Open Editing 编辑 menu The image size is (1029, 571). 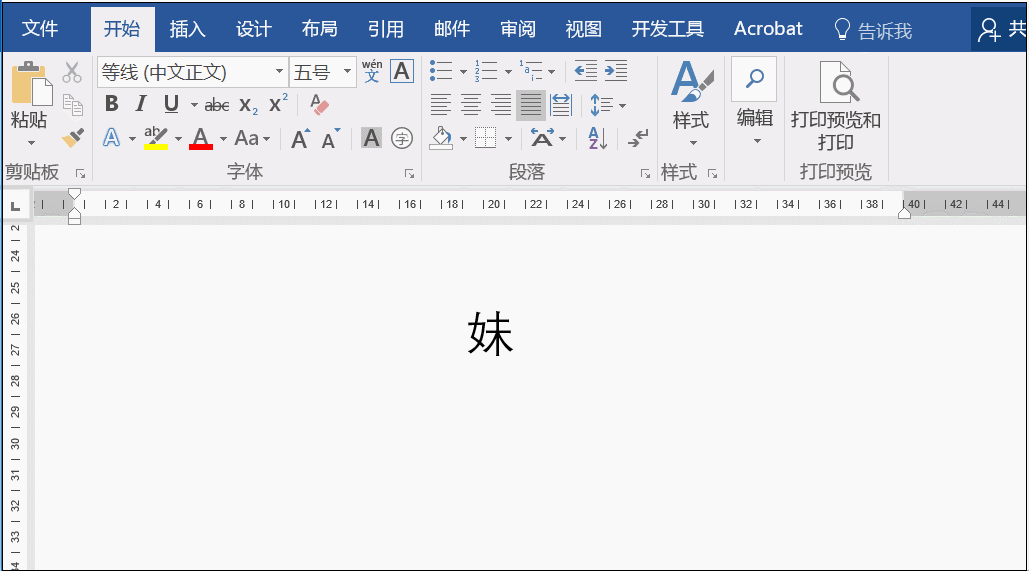tap(755, 102)
